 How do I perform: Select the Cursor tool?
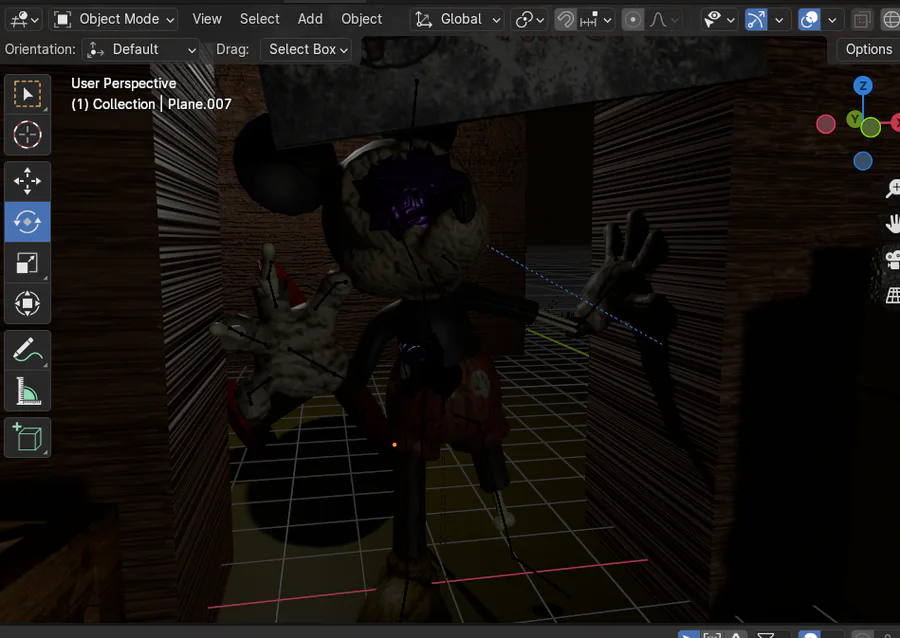pyautogui.click(x=28, y=135)
